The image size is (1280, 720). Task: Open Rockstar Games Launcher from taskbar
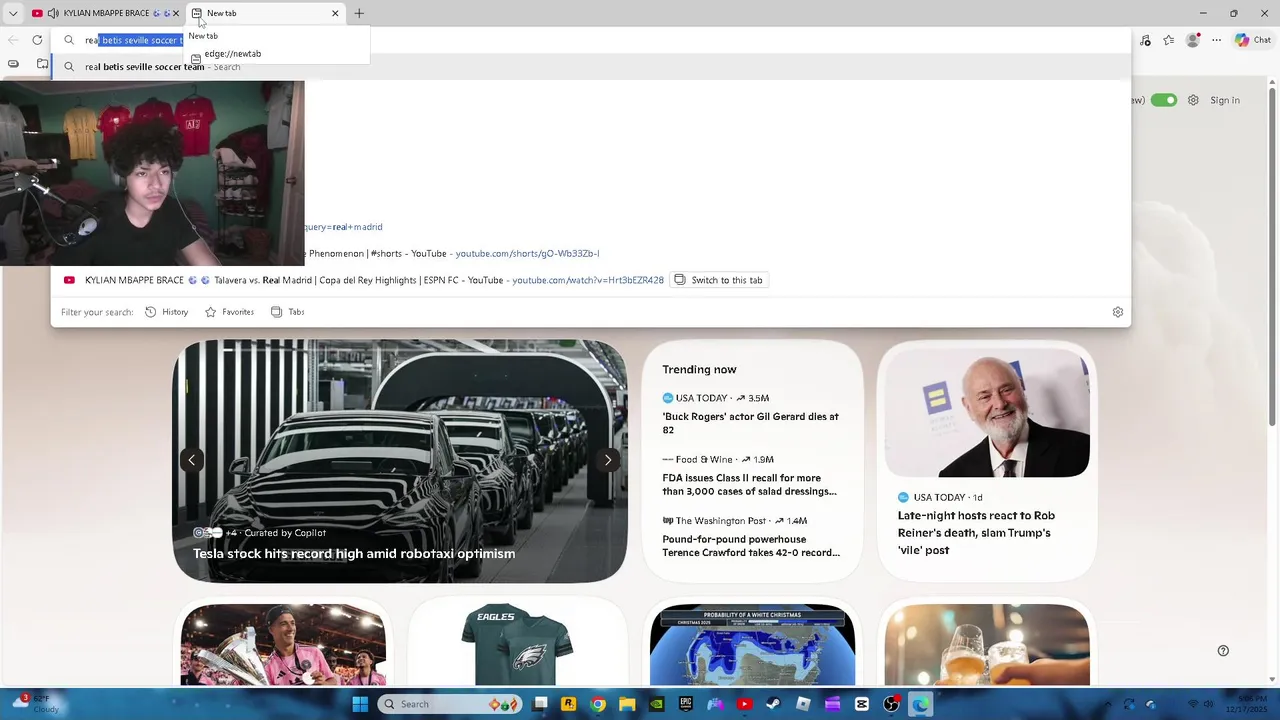point(569,704)
